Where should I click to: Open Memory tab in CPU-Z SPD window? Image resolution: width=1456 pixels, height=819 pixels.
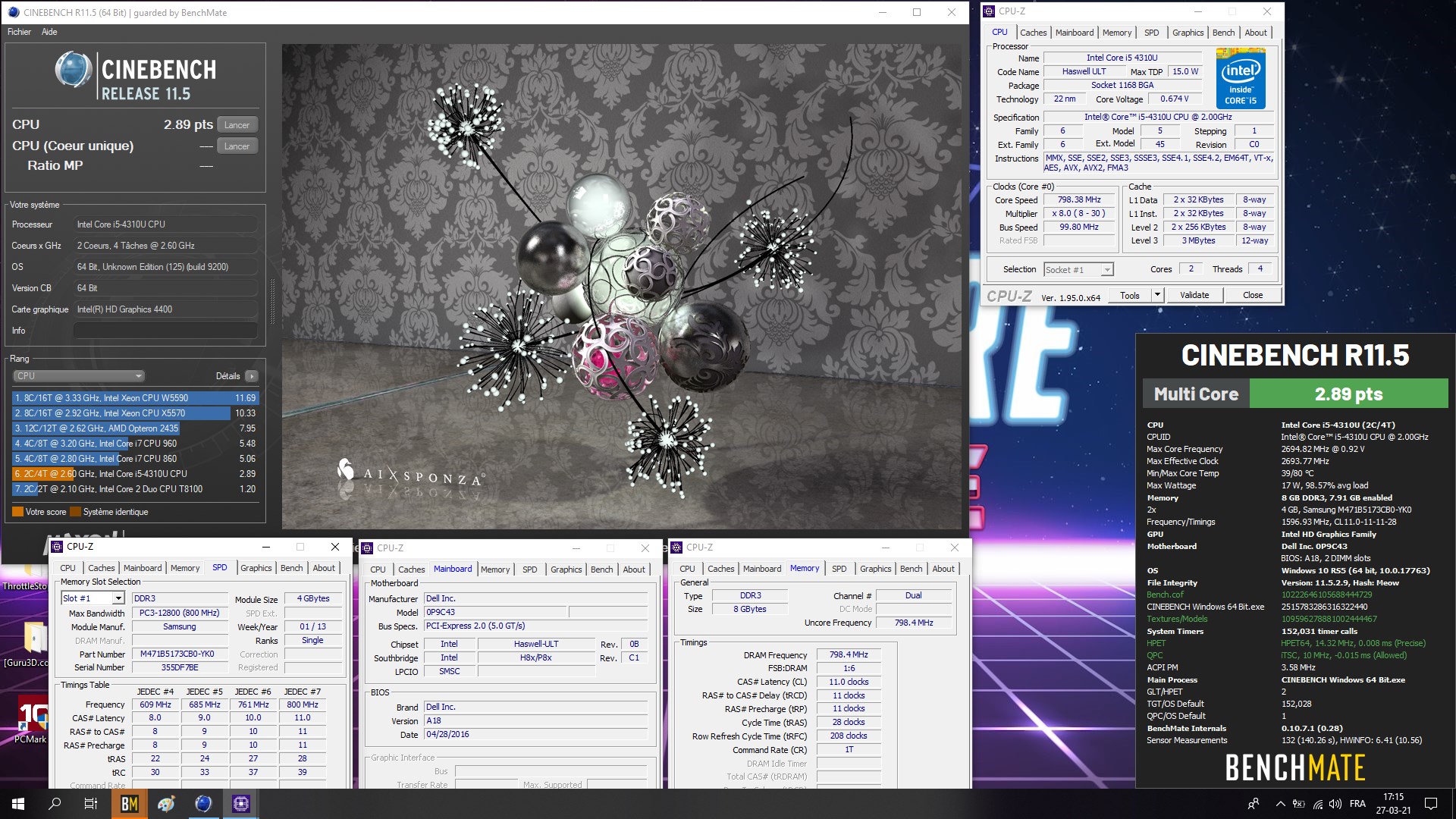(x=185, y=568)
